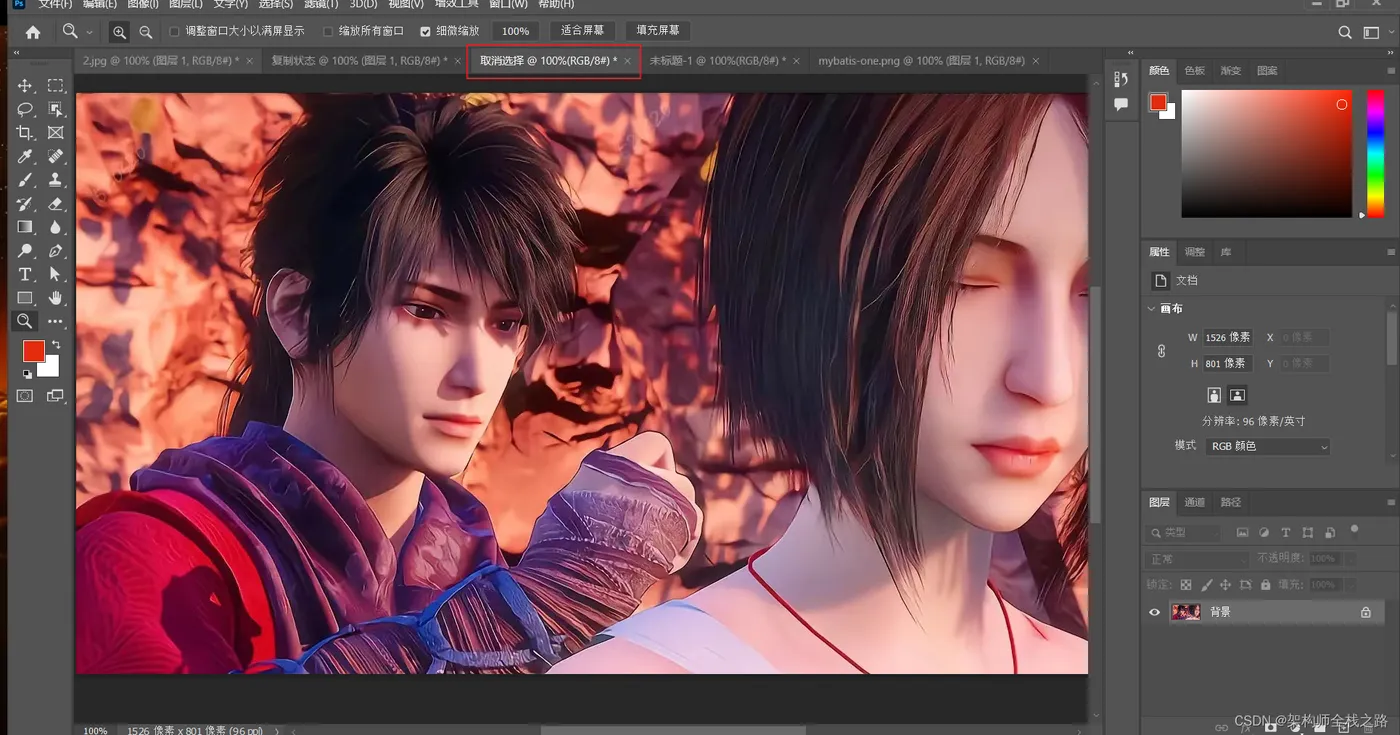Viewport: 1400px width, 735px height.
Task: Open blend mode 正常 dropdown
Action: pos(1197,559)
